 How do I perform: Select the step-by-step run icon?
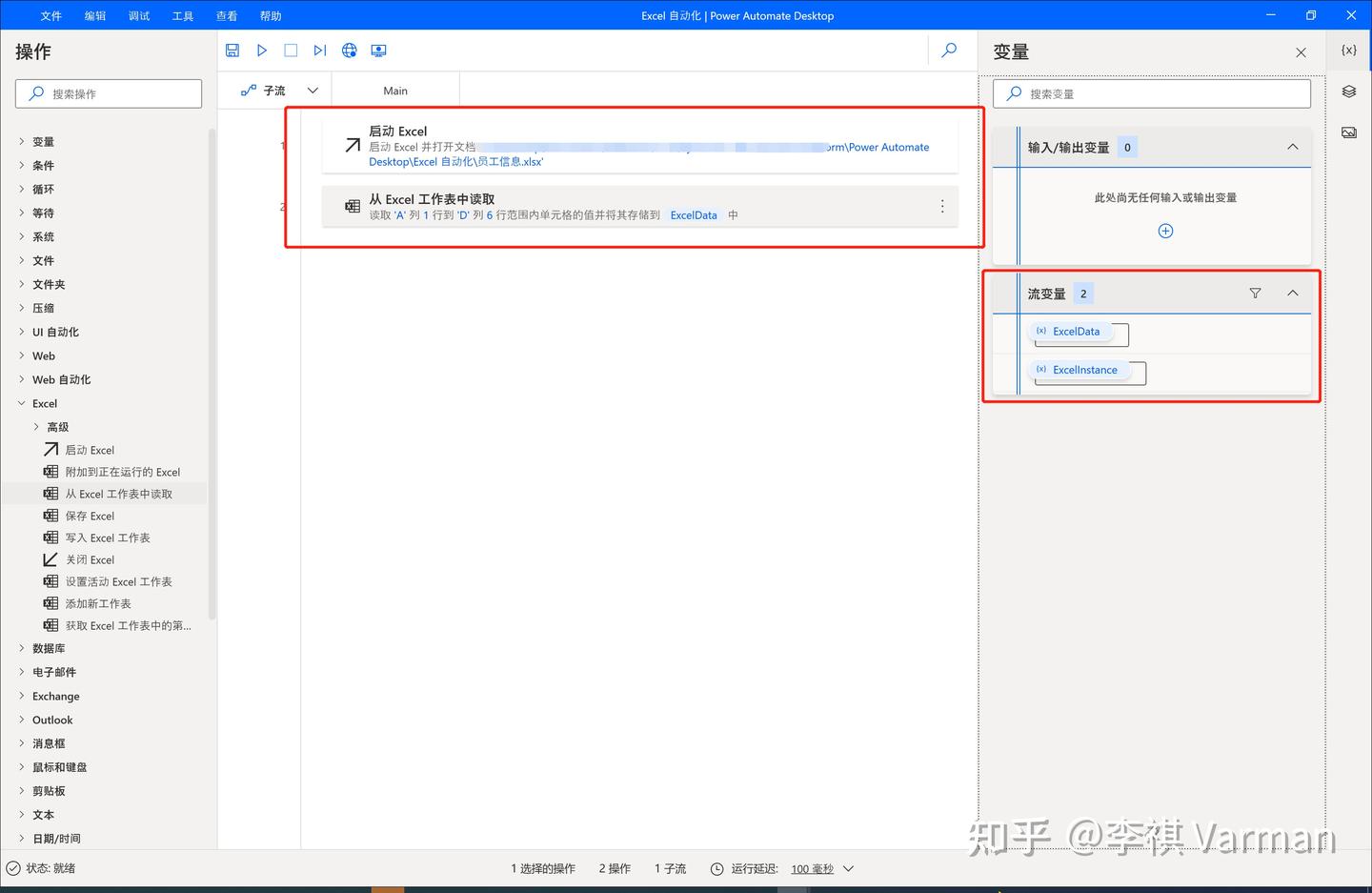pos(319,50)
